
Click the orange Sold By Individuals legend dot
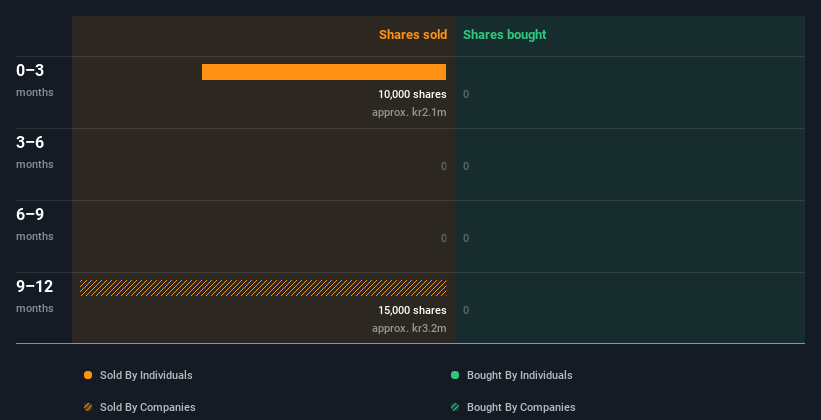click(x=88, y=375)
